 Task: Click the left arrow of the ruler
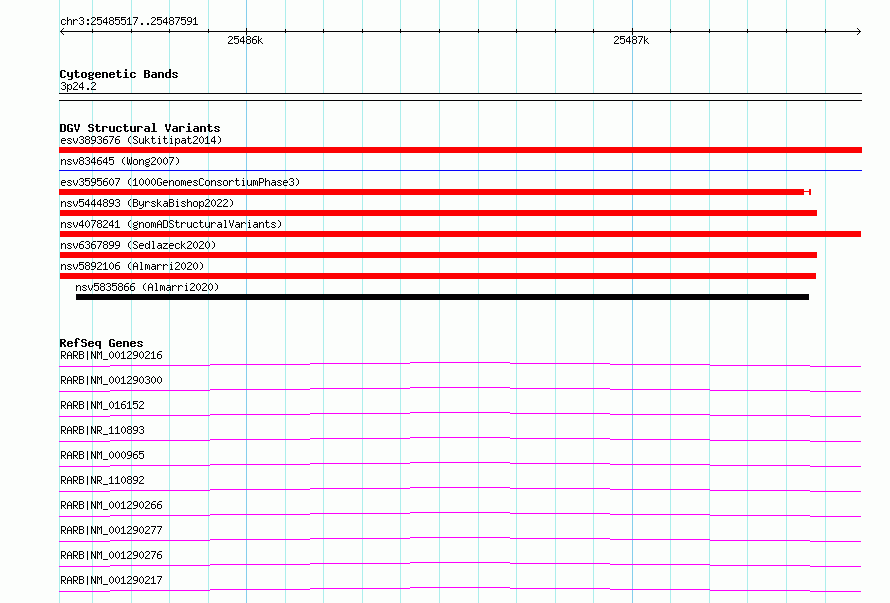[62, 31]
